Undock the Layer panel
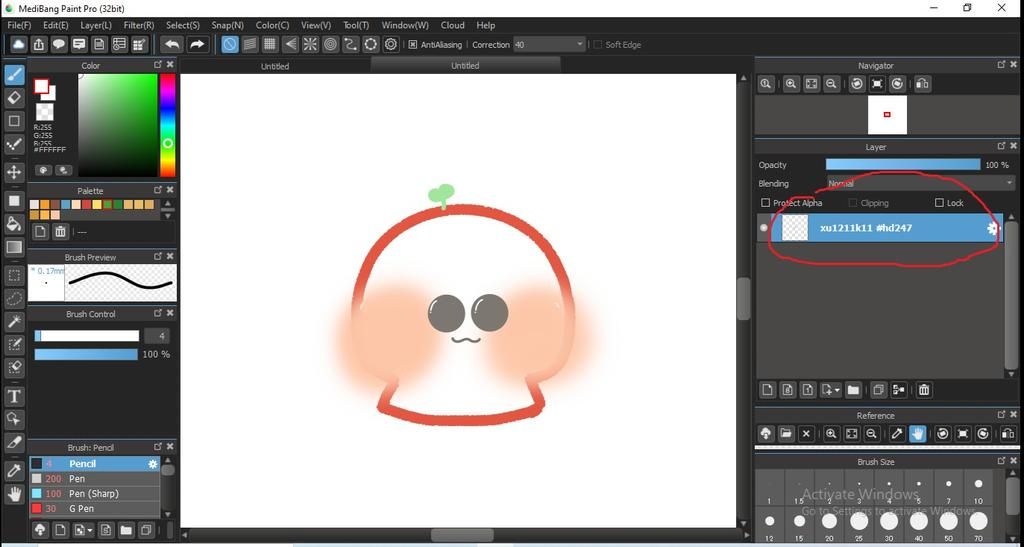 tap(1001, 146)
